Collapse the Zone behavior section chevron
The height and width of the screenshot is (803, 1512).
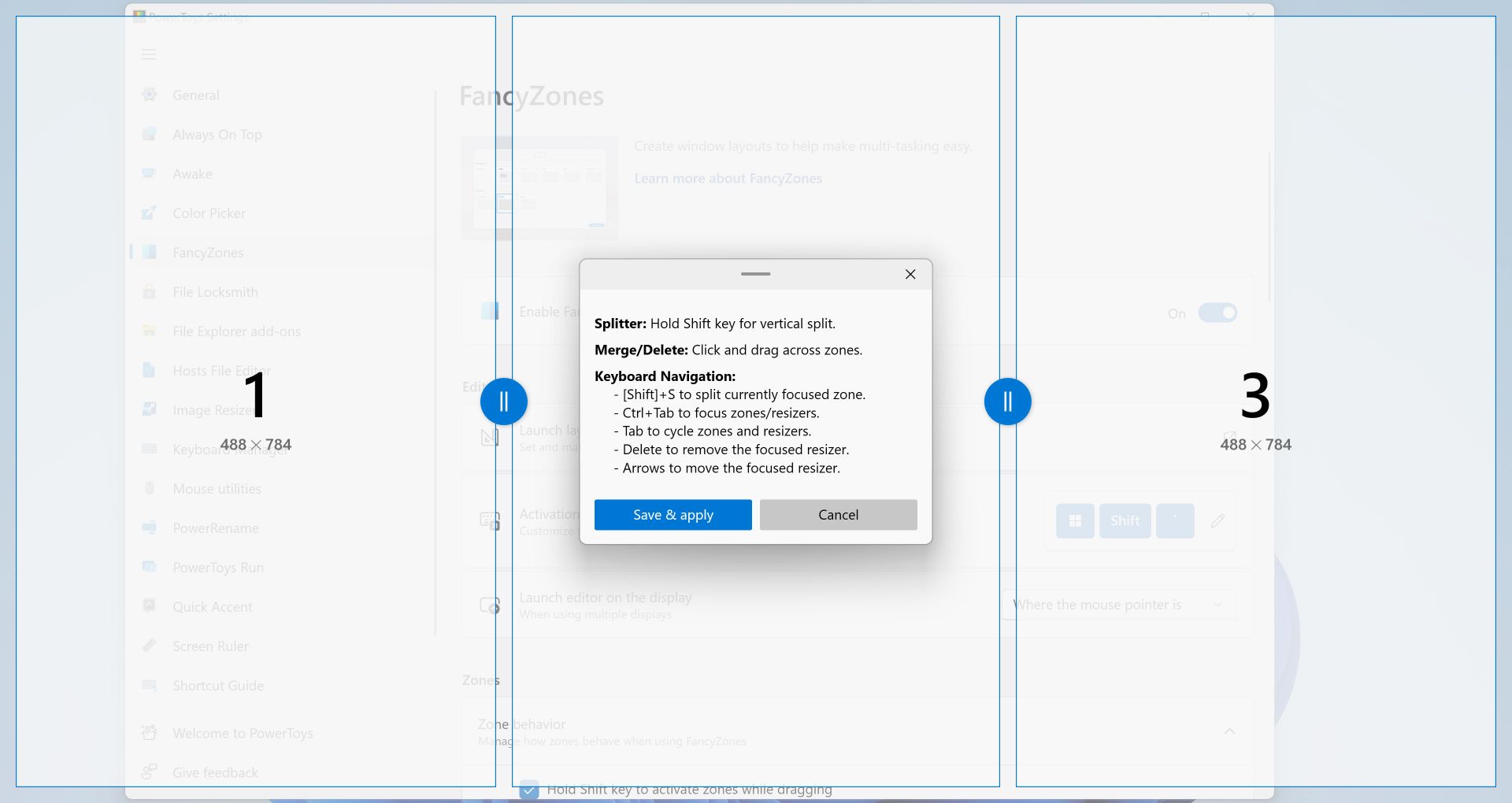click(1229, 731)
